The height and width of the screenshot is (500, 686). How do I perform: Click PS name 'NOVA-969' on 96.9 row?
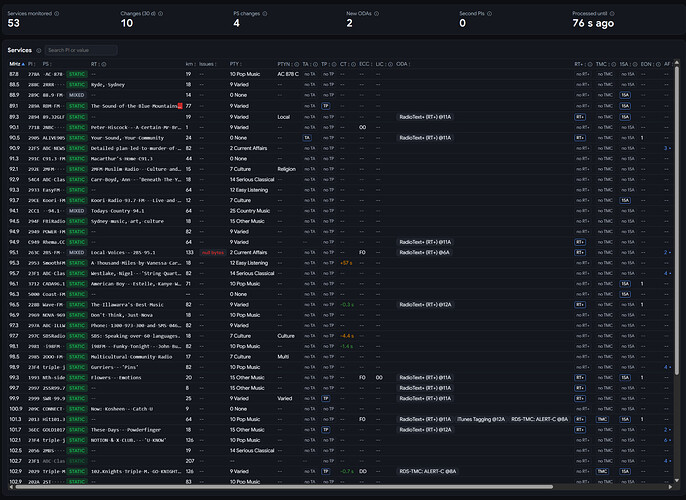[x=53, y=315]
